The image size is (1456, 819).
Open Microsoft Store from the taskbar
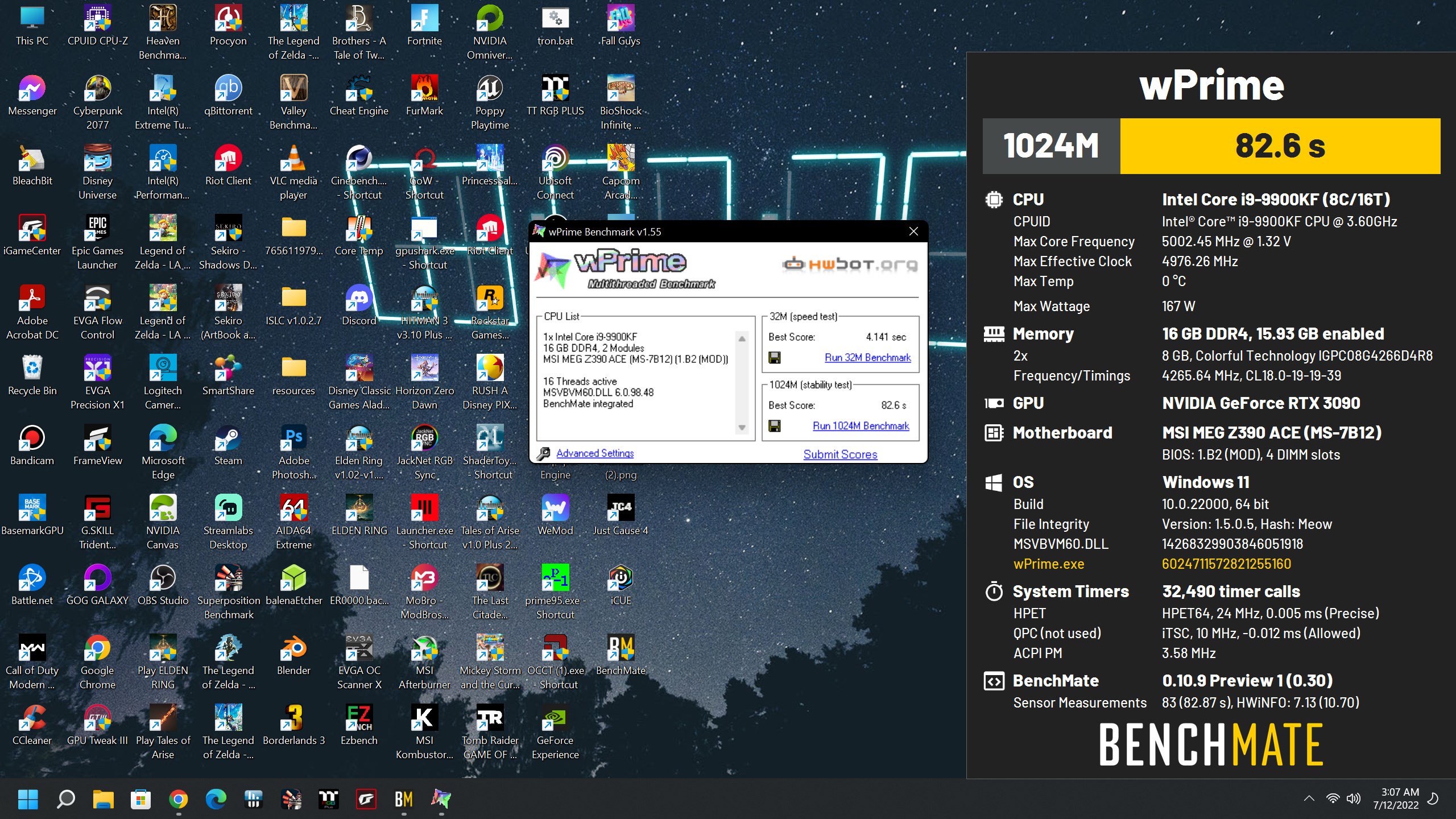140,799
